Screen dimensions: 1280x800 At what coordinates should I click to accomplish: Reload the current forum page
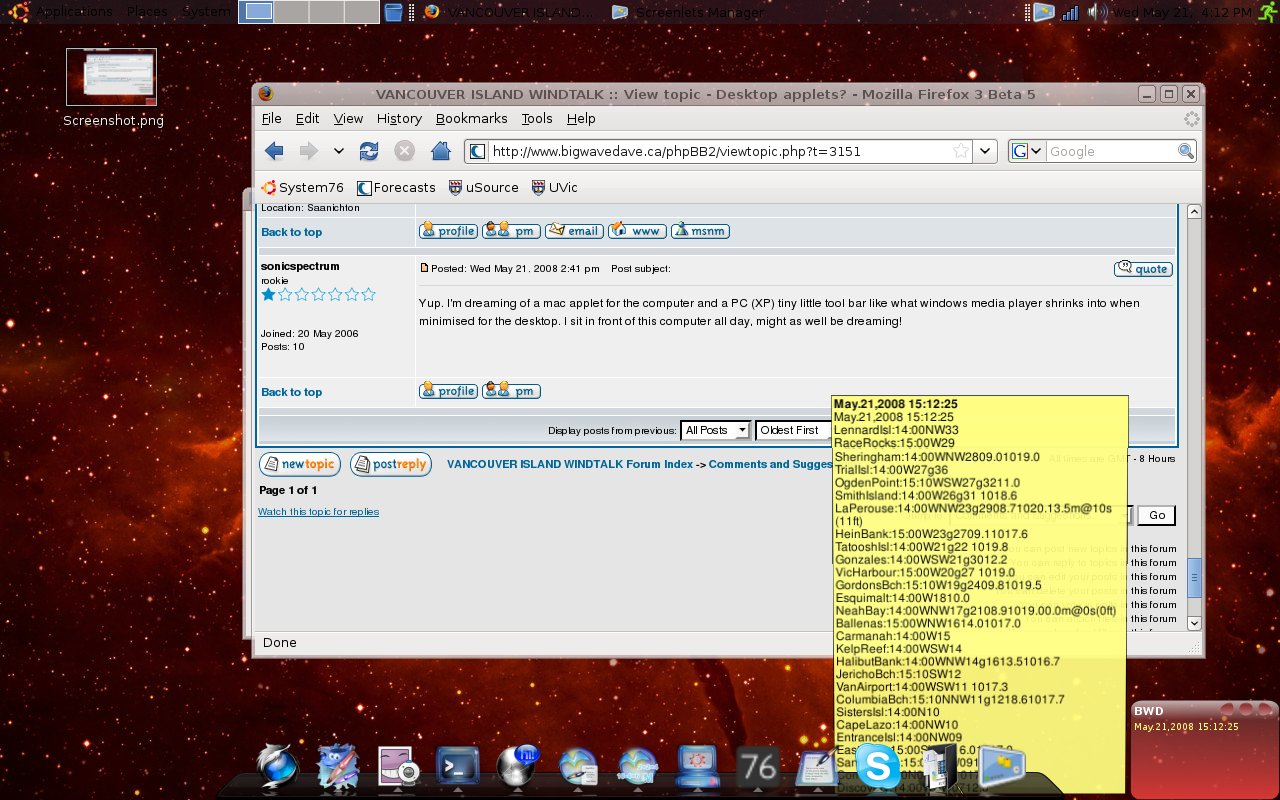tap(369, 151)
